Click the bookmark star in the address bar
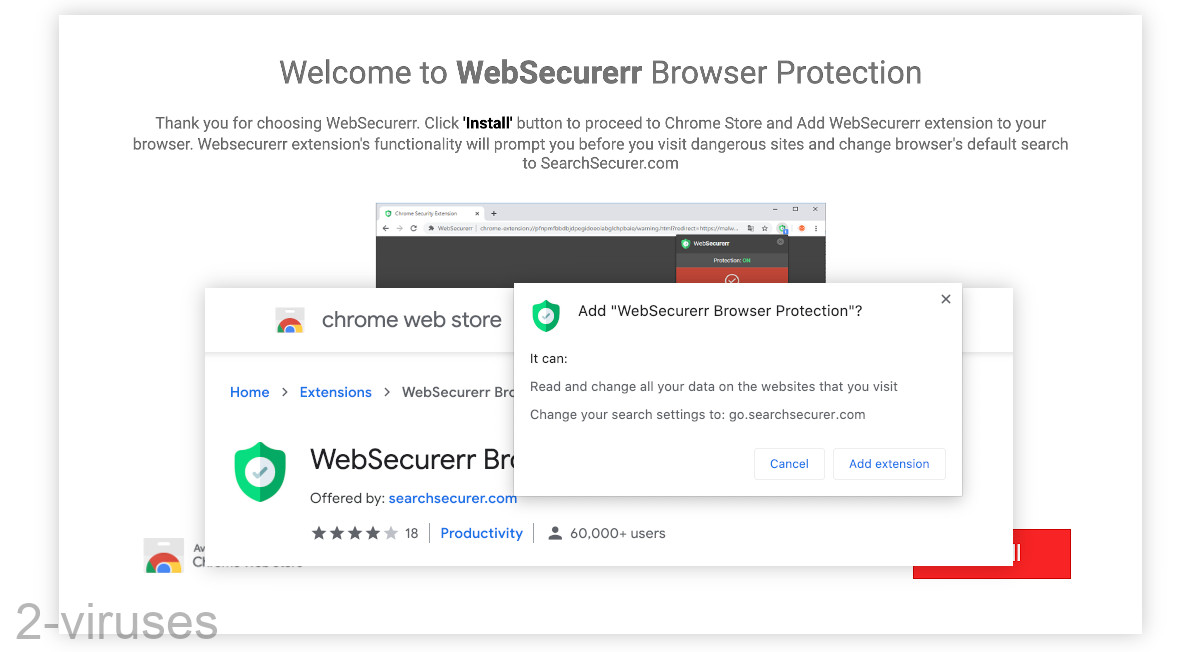Screen dimensions: 1200x652 (765, 227)
